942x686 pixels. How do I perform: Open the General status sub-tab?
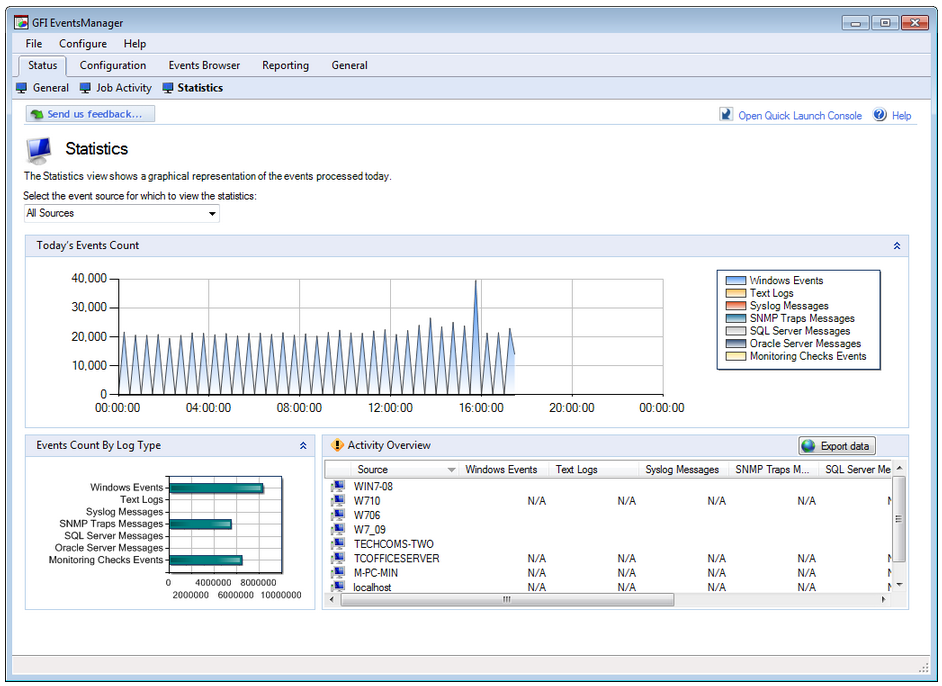coord(51,88)
